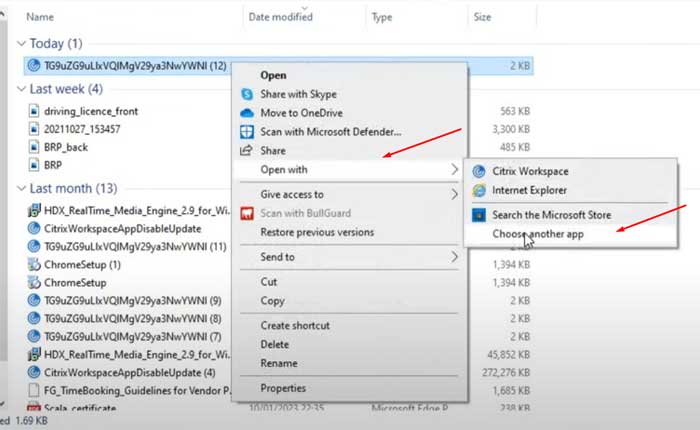Click the Microsoft Defender shield icon
The image size is (700, 430).
click(x=247, y=131)
